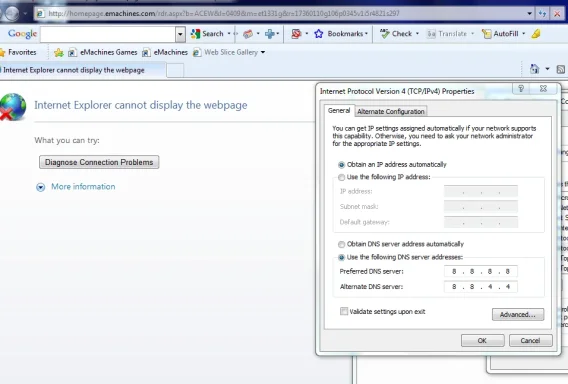Open the Favorites button
Viewport: 568px width, 384px height.
[18, 53]
